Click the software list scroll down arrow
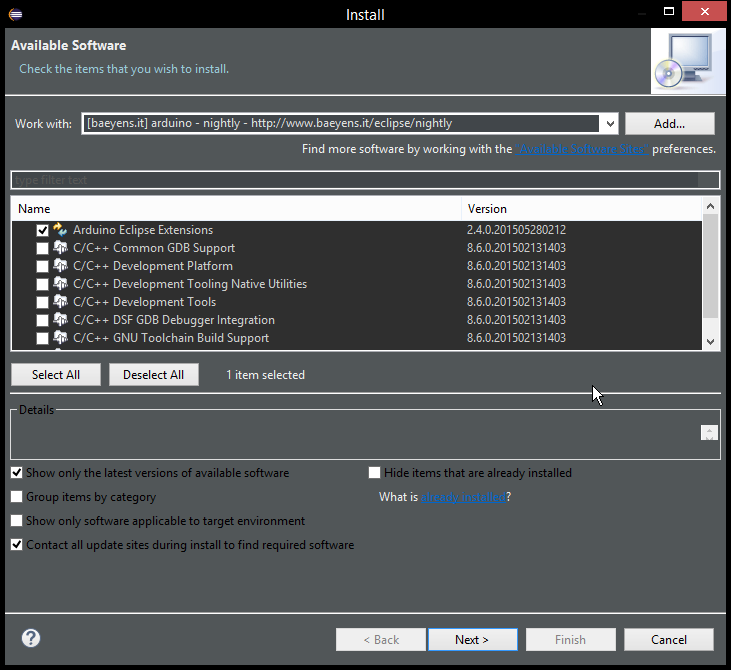 [710, 341]
